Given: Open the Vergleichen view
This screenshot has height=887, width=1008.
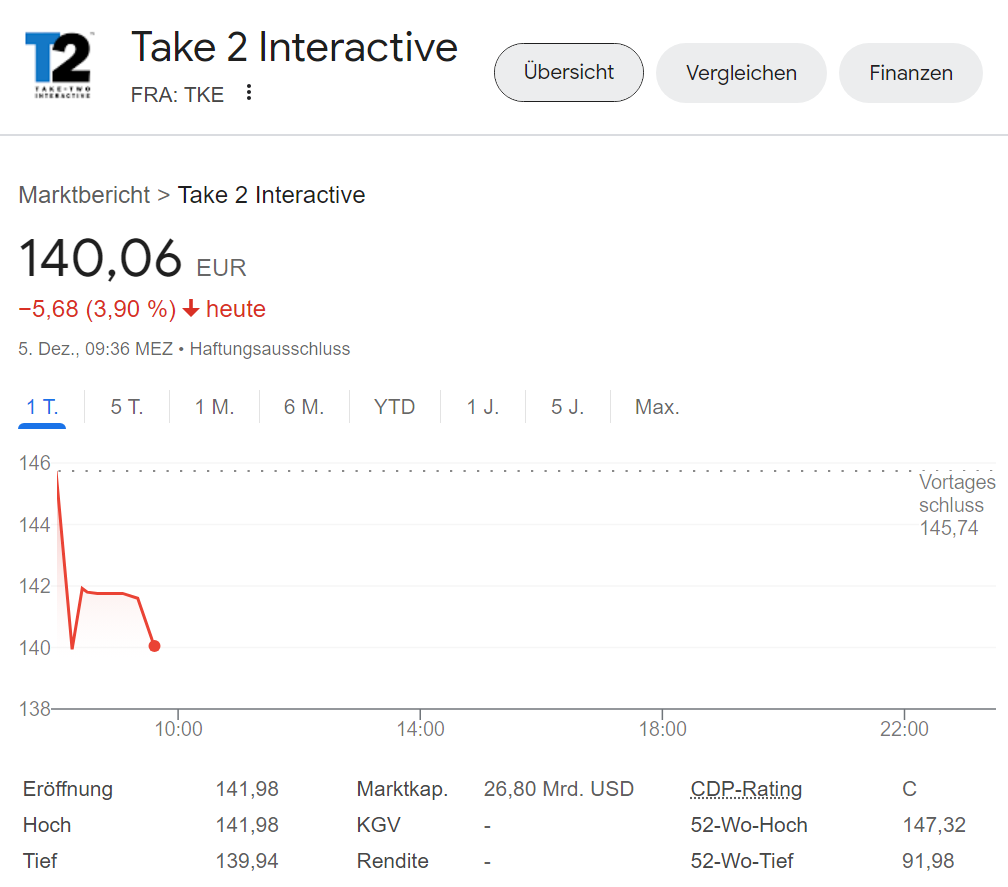Looking at the screenshot, I should [741, 73].
